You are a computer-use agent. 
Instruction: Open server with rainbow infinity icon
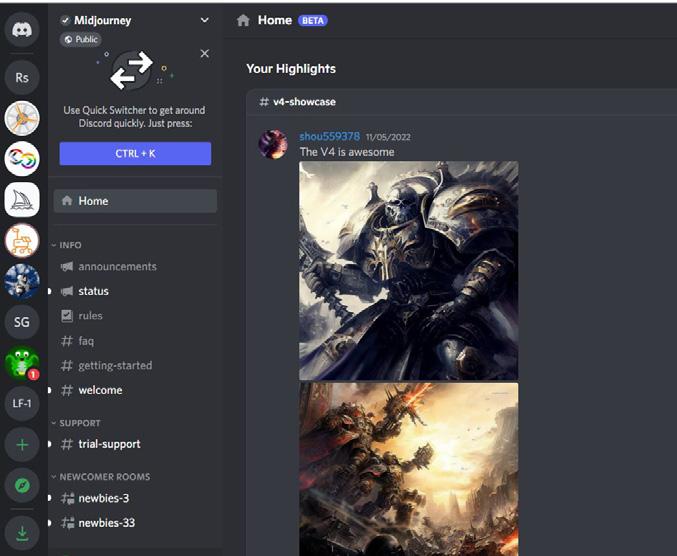click(x=22, y=159)
